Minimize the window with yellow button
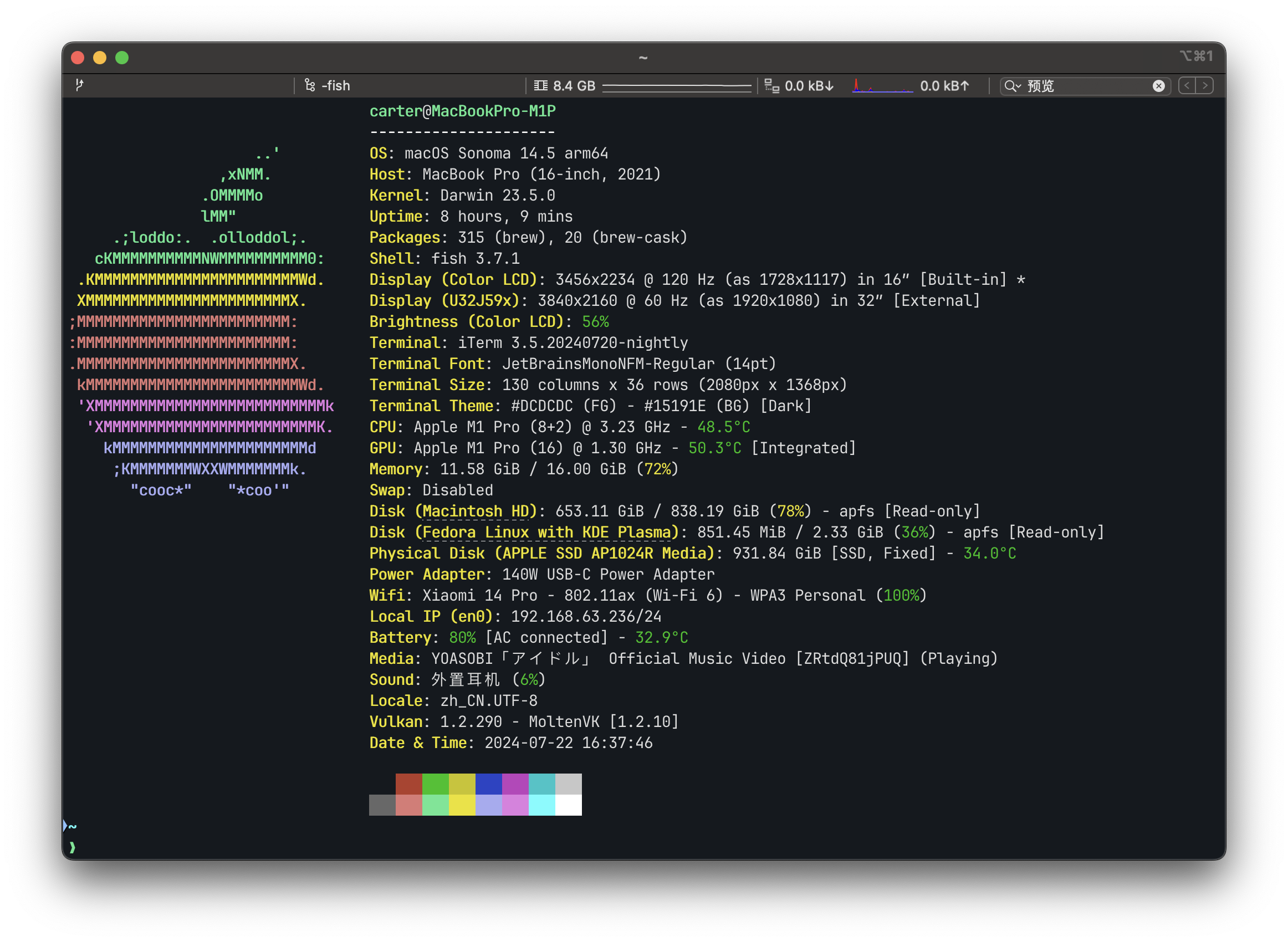Viewport: 1288px width, 942px height. coord(100,58)
